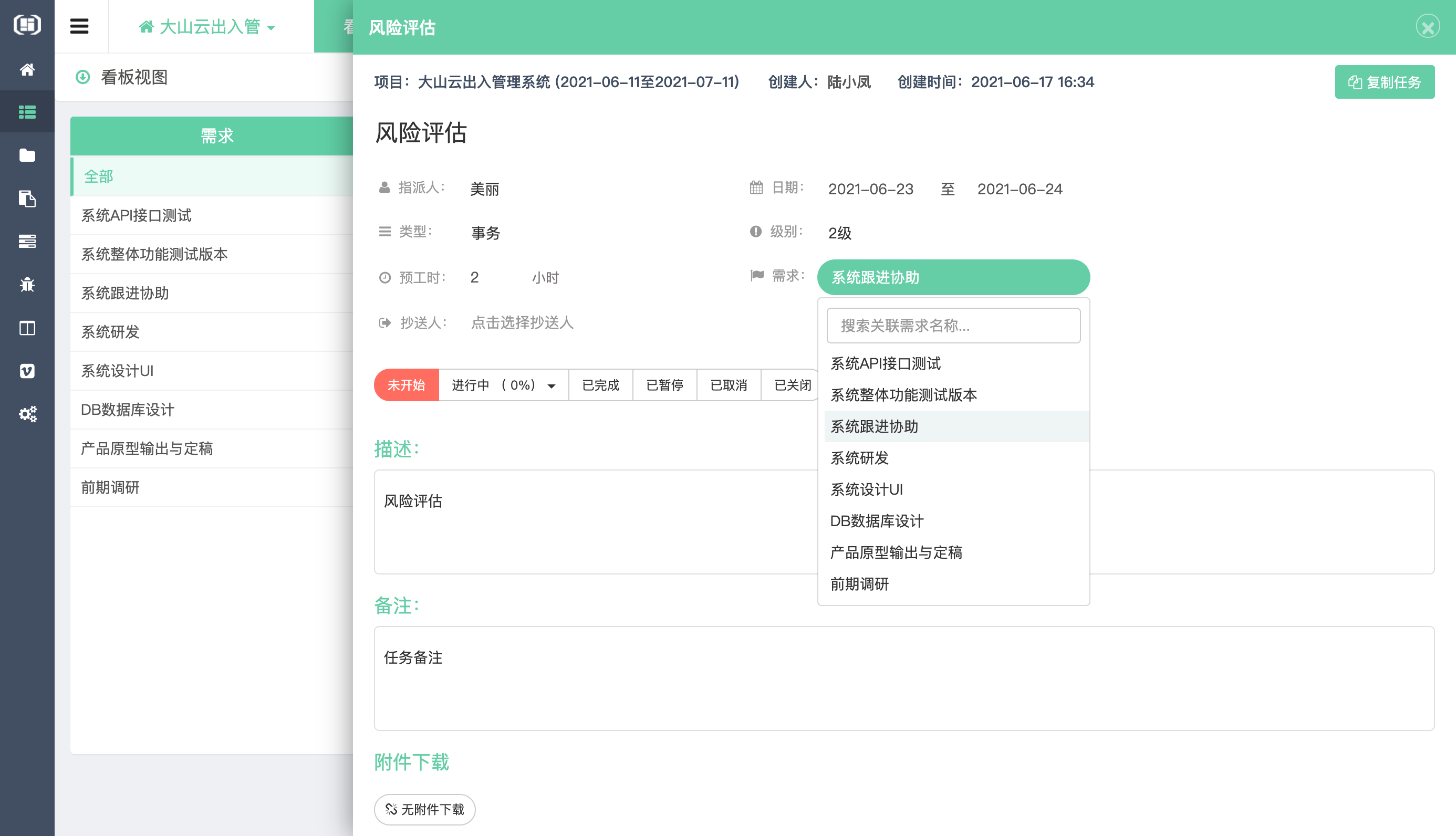Open the gears settings sidebar icon

27,414
